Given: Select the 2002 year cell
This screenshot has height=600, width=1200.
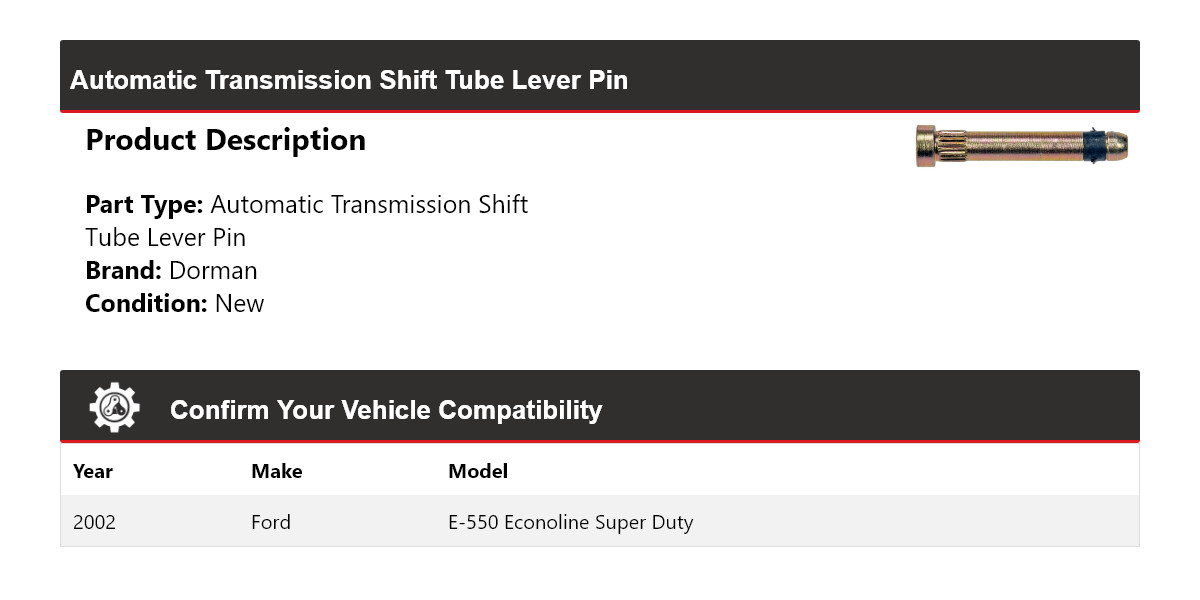Looking at the screenshot, I should point(94,522).
